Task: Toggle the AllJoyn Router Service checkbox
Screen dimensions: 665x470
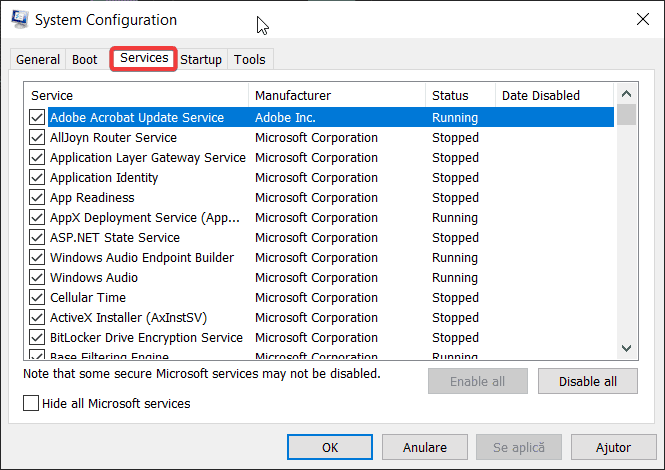Action: 37,138
